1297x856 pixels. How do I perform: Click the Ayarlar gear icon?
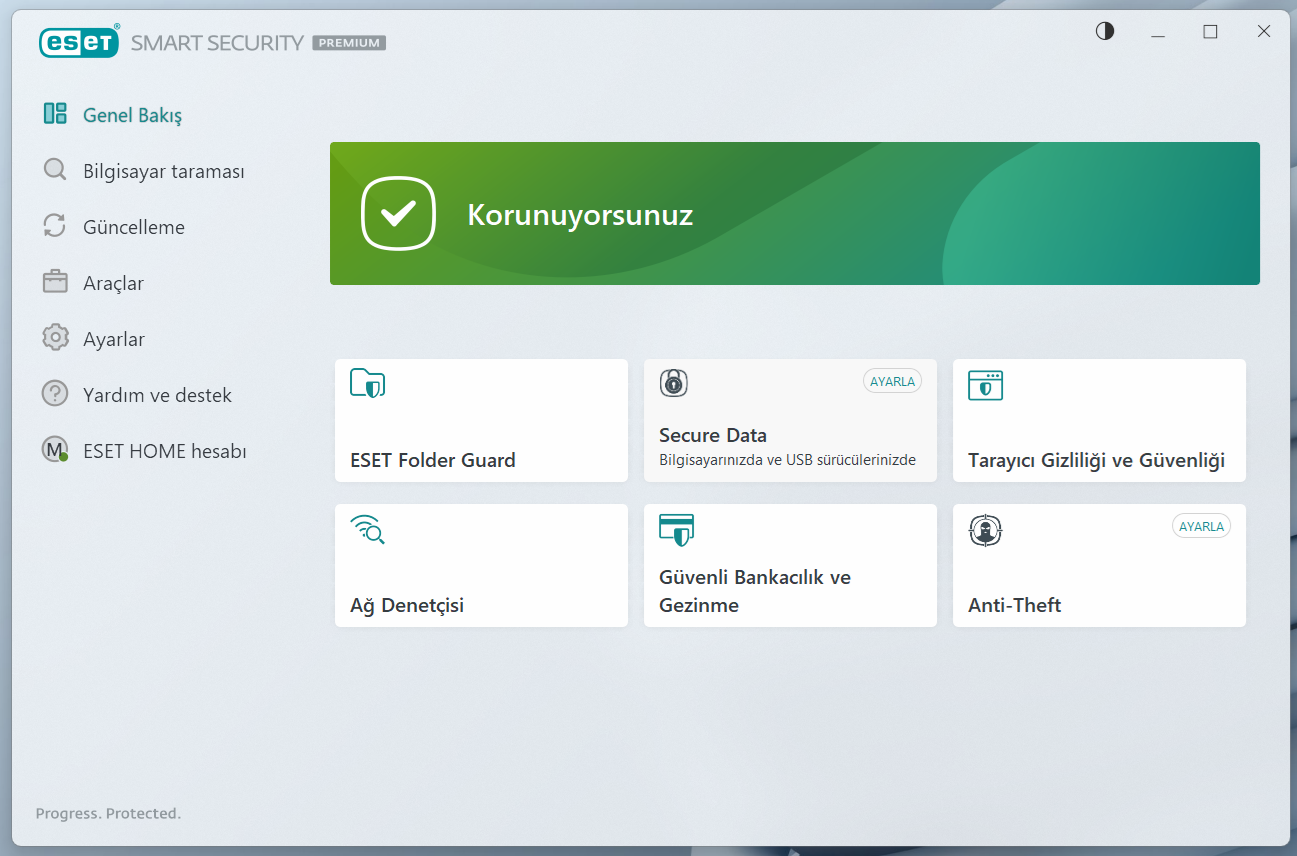(x=55, y=338)
